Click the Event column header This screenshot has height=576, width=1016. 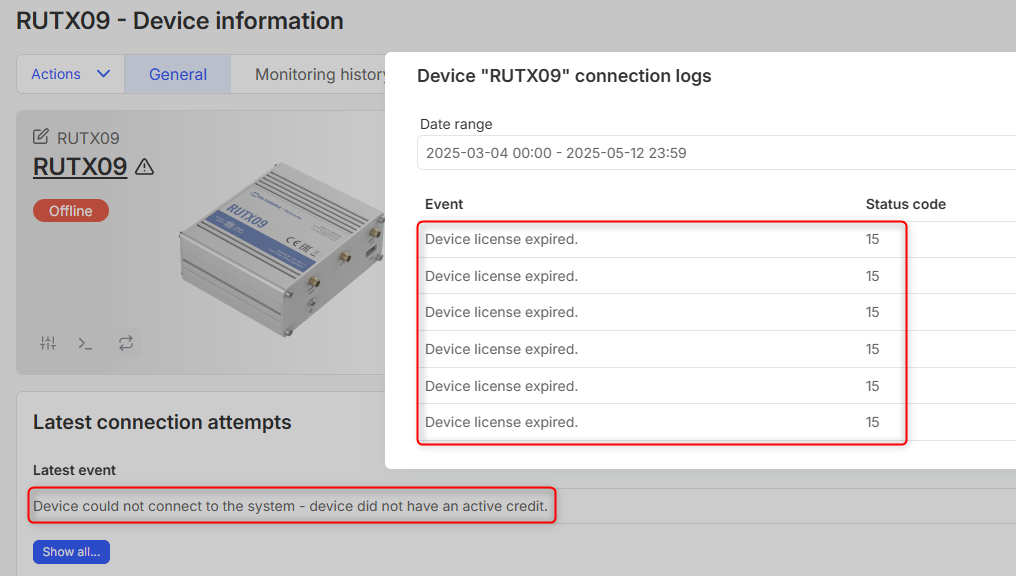coord(444,204)
